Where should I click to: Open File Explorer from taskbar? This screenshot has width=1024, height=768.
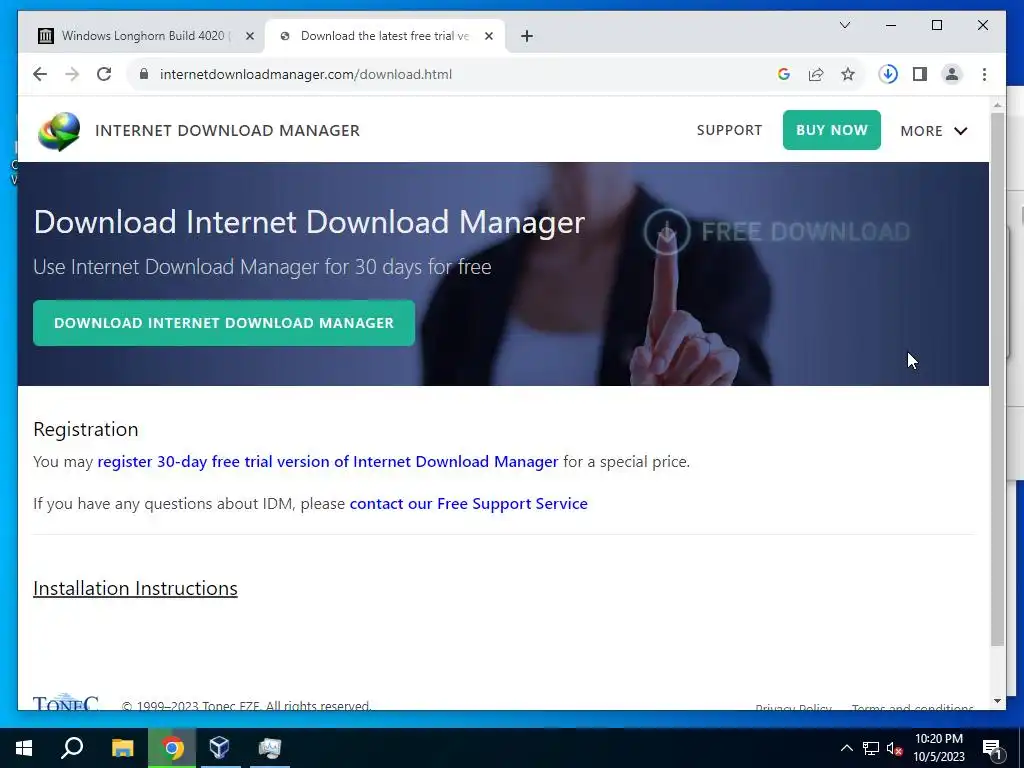[122, 748]
